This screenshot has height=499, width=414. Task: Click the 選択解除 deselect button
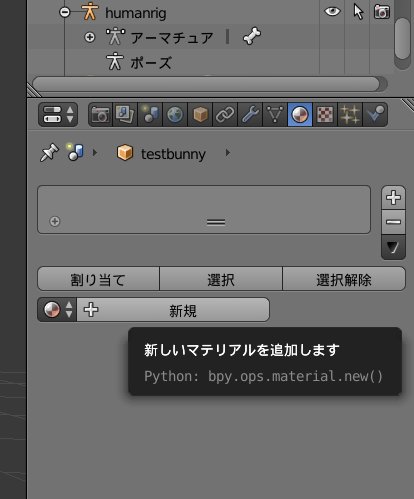point(344,279)
